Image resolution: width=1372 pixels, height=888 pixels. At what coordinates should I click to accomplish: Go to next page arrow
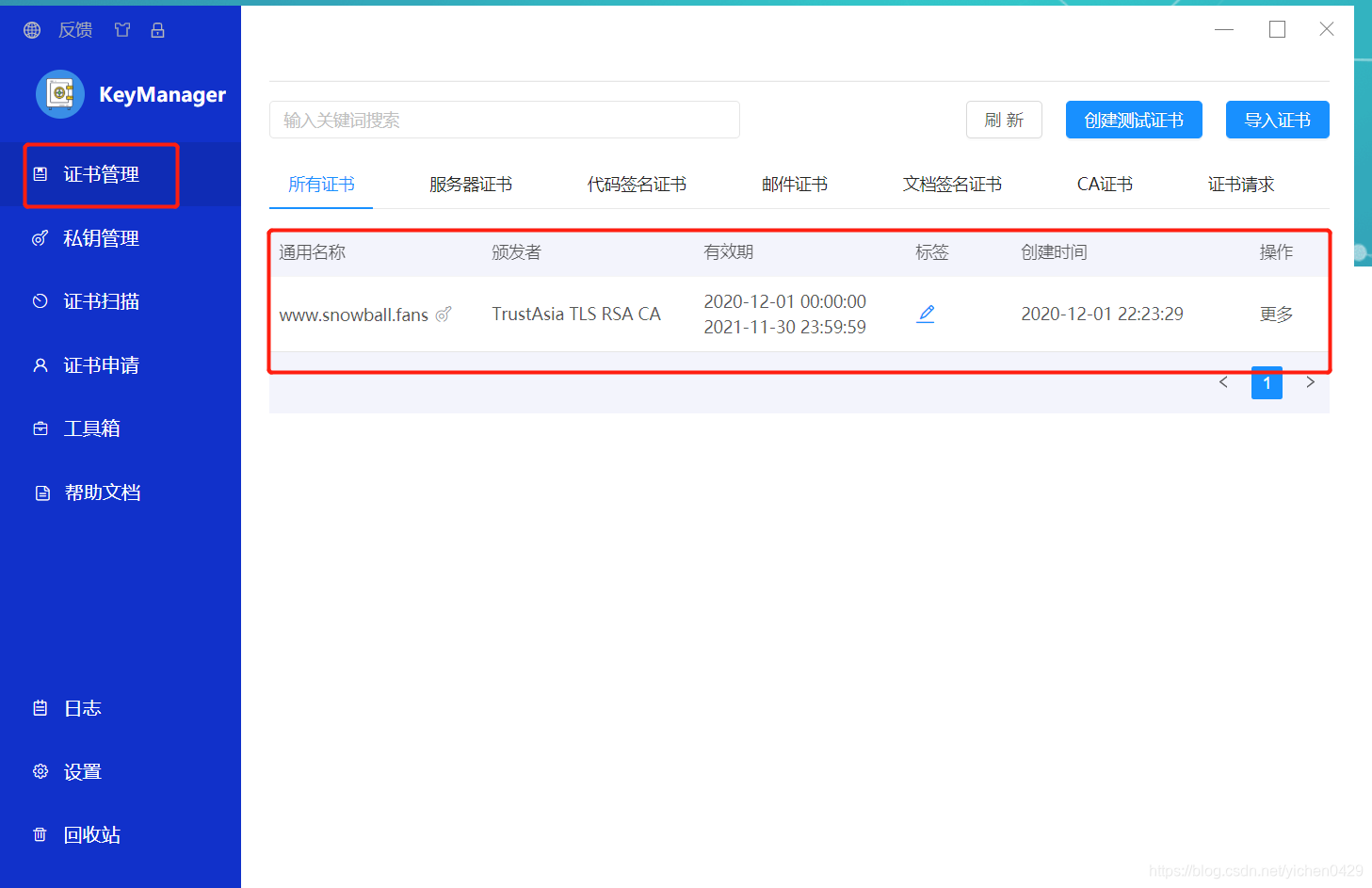pyautogui.click(x=1310, y=382)
